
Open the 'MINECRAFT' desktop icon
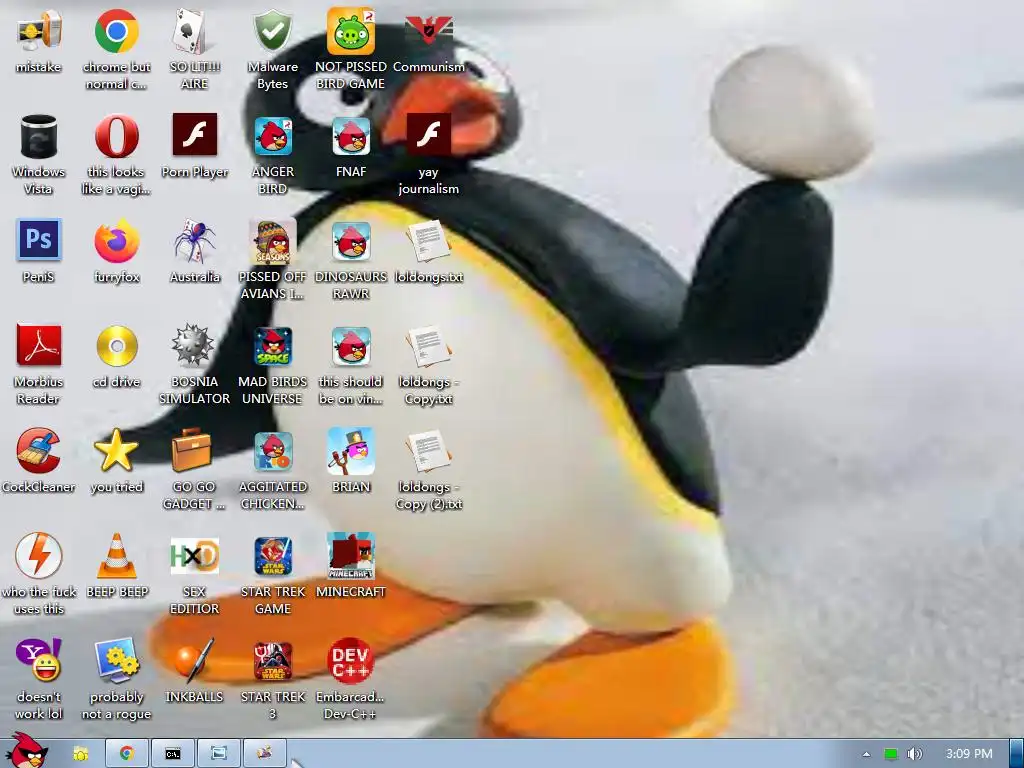(x=351, y=556)
